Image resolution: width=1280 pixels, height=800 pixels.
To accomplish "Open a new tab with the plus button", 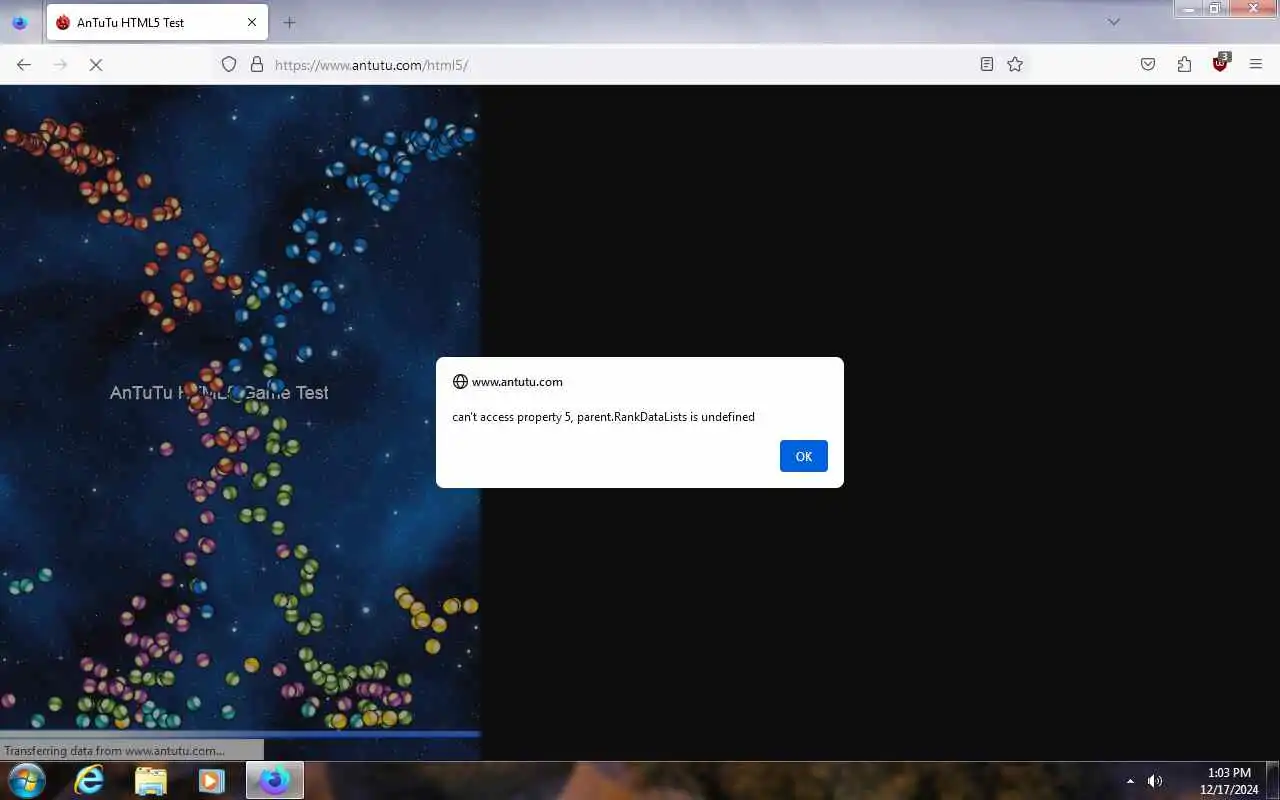I will coord(289,22).
